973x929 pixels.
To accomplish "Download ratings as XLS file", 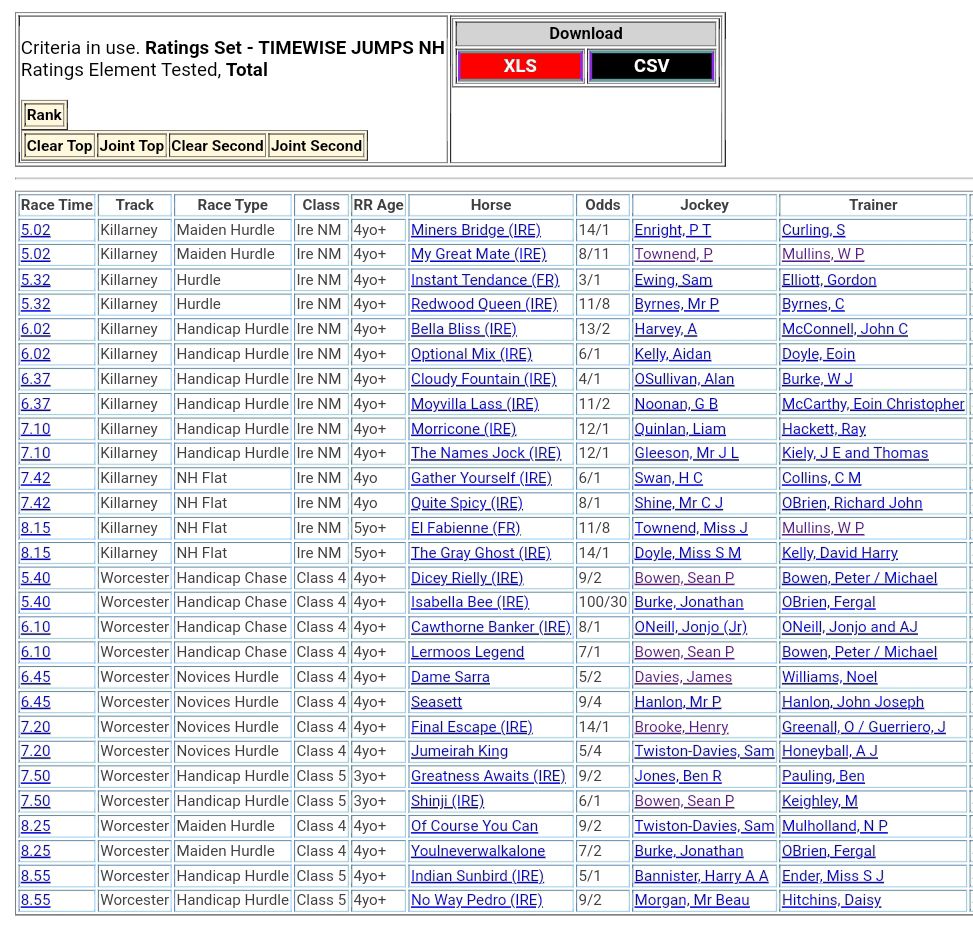I will (x=519, y=66).
